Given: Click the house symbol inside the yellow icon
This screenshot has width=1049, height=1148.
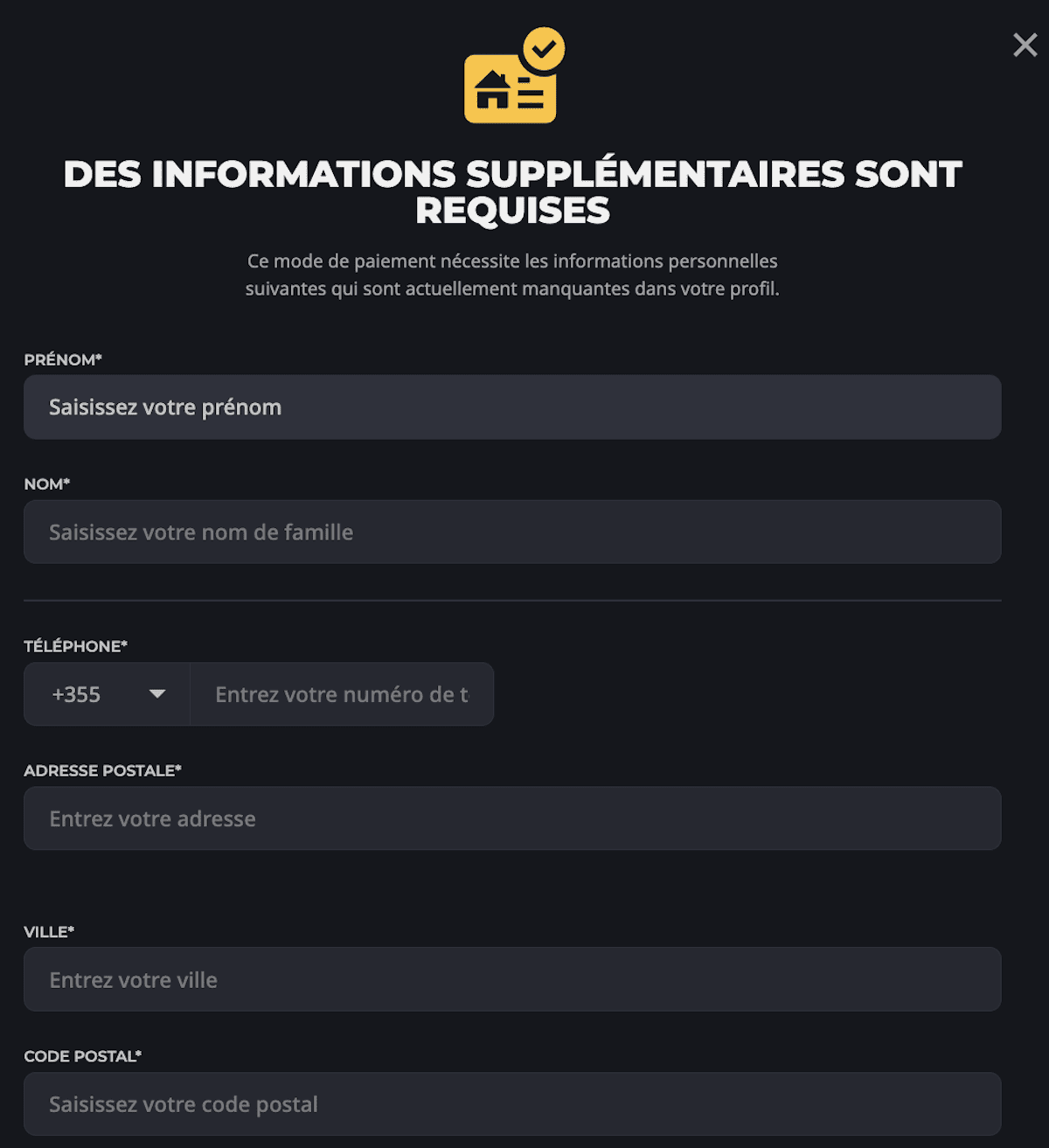Looking at the screenshot, I should pyautogui.click(x=494, y=87).
